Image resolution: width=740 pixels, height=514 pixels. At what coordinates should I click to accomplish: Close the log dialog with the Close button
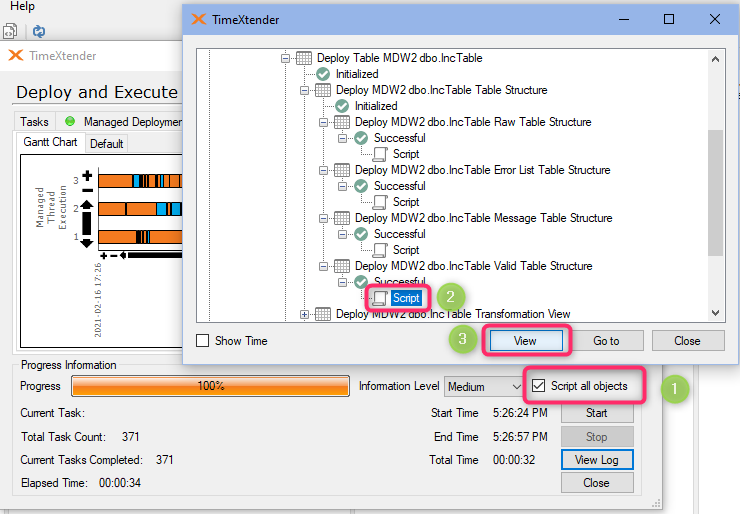(x=688, y=340)
